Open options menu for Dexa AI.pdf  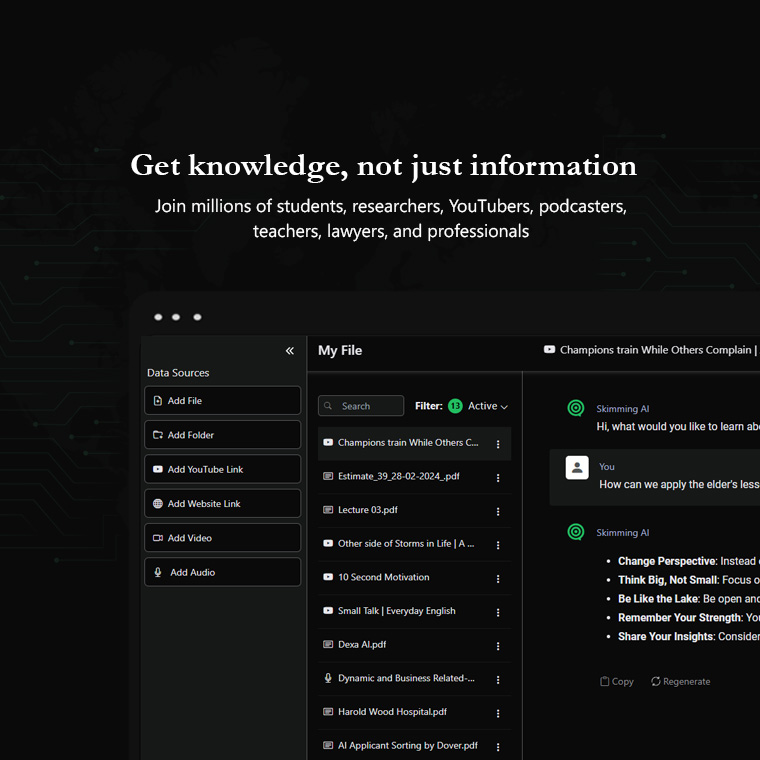[x=498, y=646]
